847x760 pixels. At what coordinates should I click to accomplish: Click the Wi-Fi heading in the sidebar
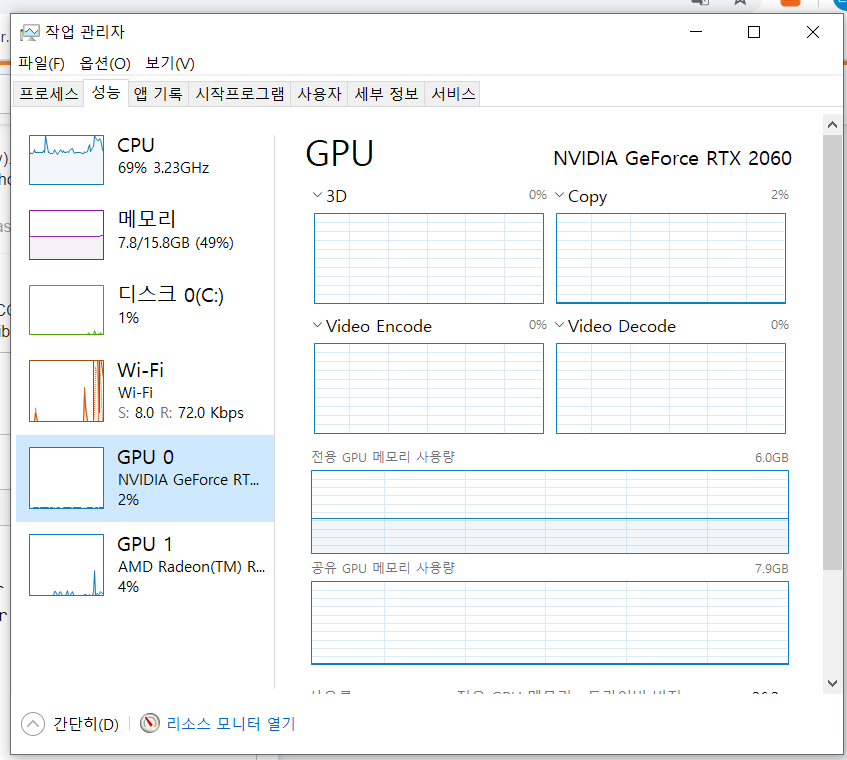[x=140, y=370]
